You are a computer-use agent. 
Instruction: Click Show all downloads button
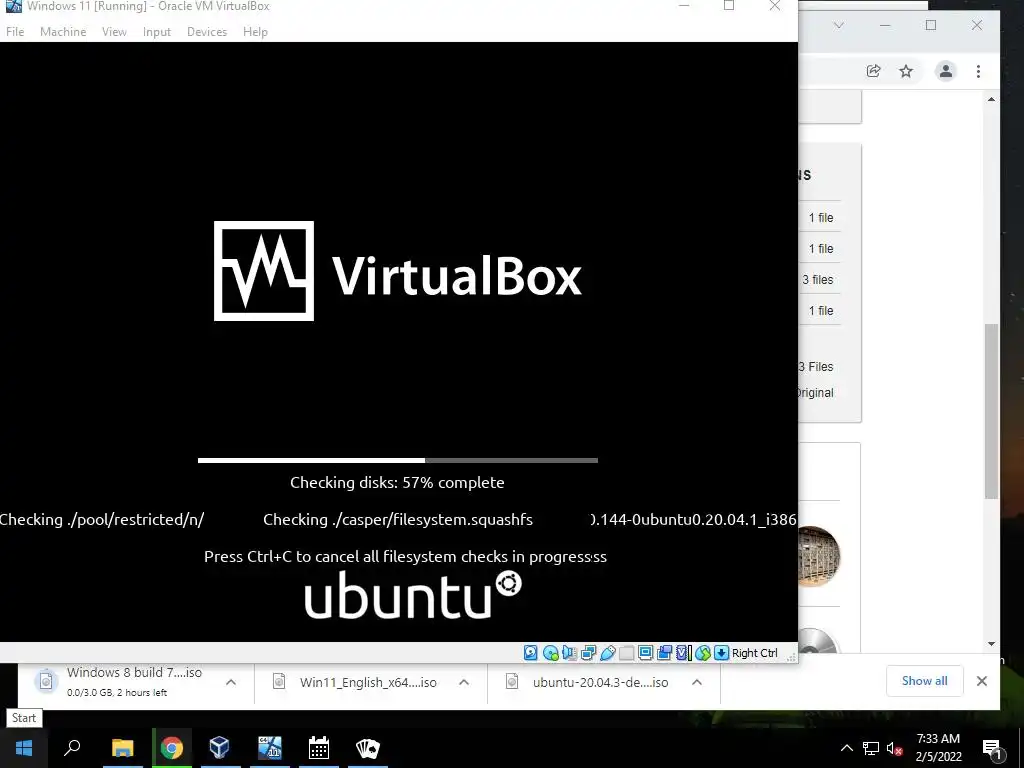924,681
